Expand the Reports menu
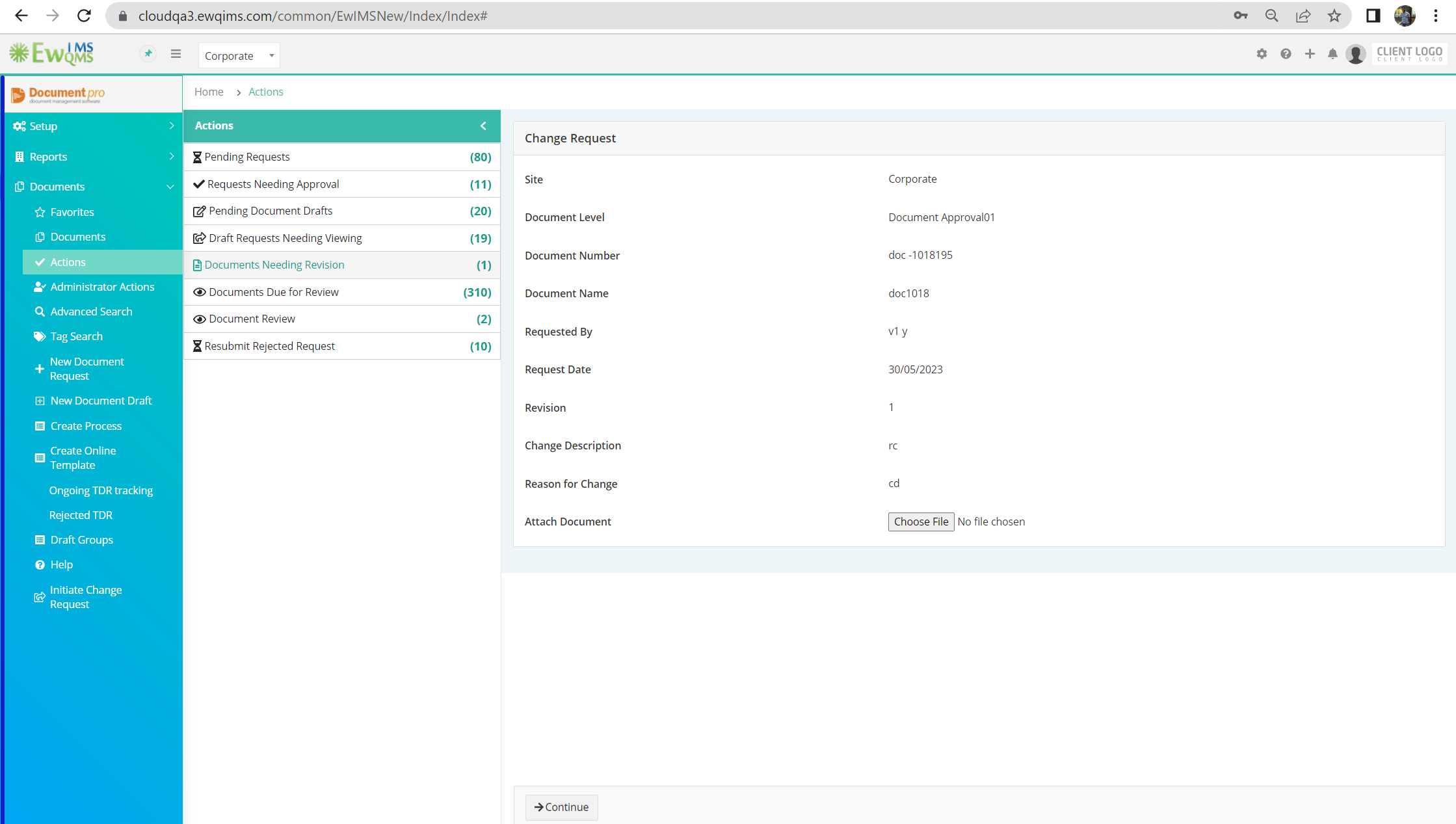1456x824 pixels. pos(93,157)
